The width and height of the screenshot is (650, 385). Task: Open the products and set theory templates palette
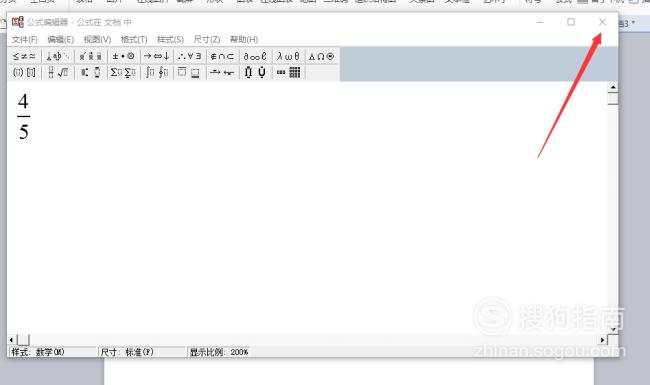point(255,73)
